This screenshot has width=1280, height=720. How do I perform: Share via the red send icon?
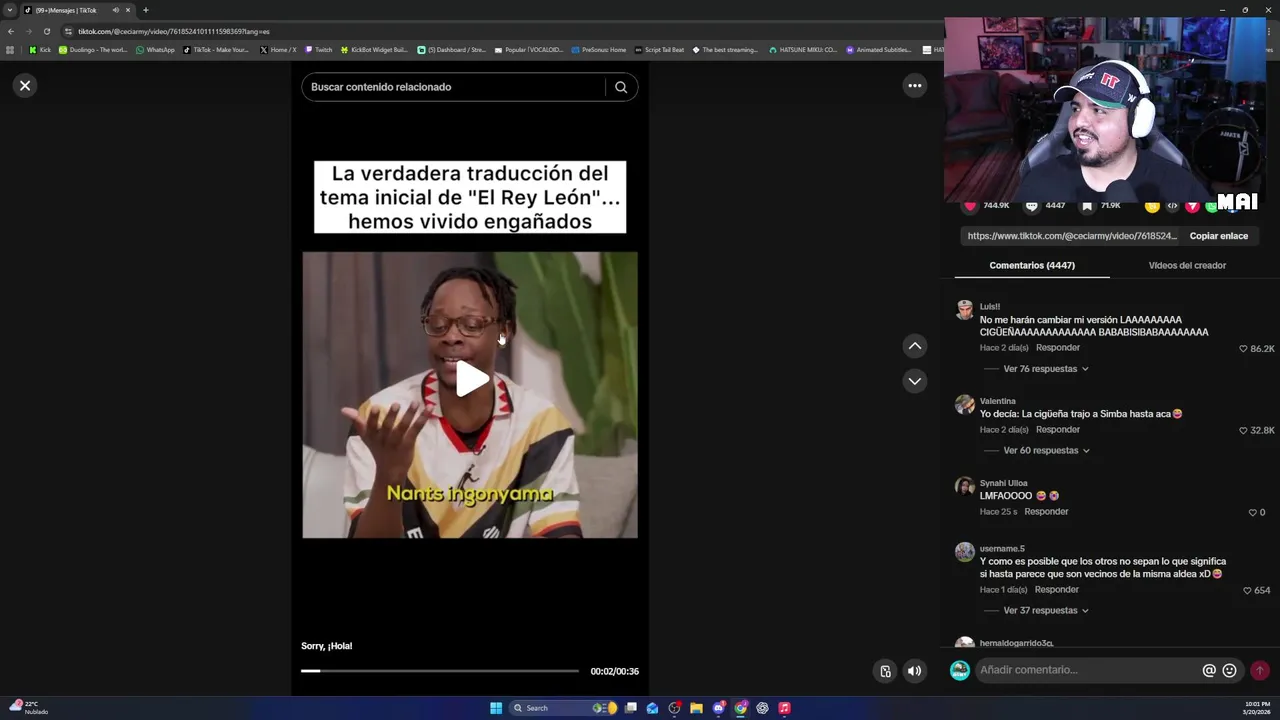point(1192,206)
